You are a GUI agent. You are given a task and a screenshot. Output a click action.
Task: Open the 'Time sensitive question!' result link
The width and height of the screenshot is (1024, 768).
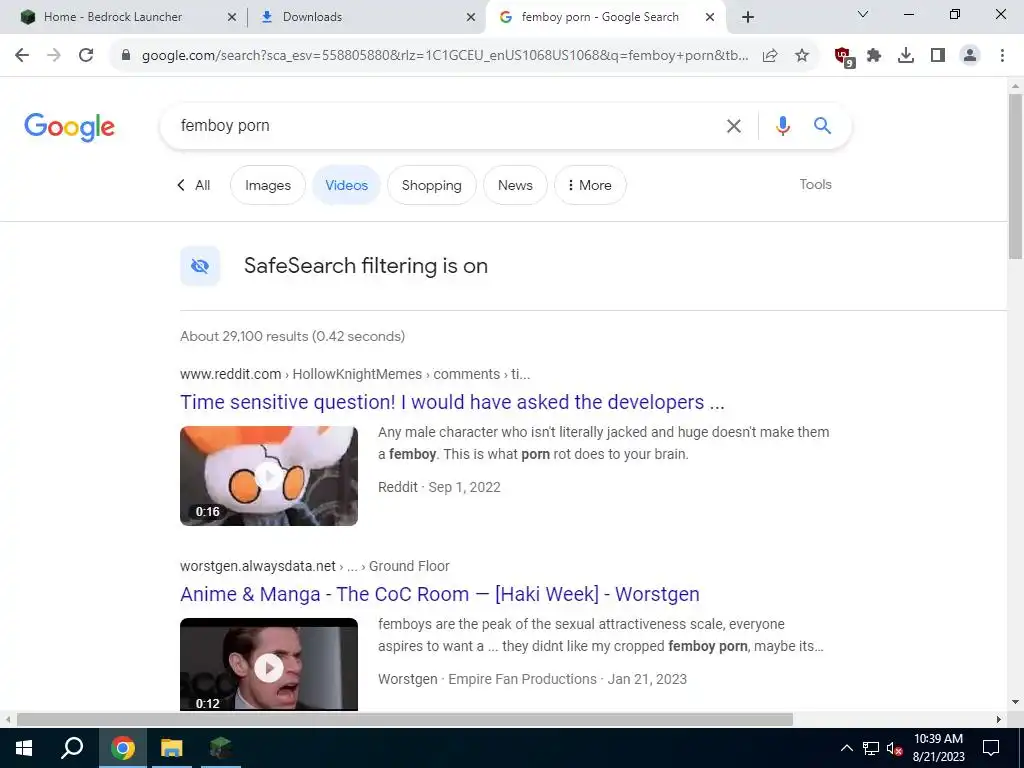[x=452, y=402]
